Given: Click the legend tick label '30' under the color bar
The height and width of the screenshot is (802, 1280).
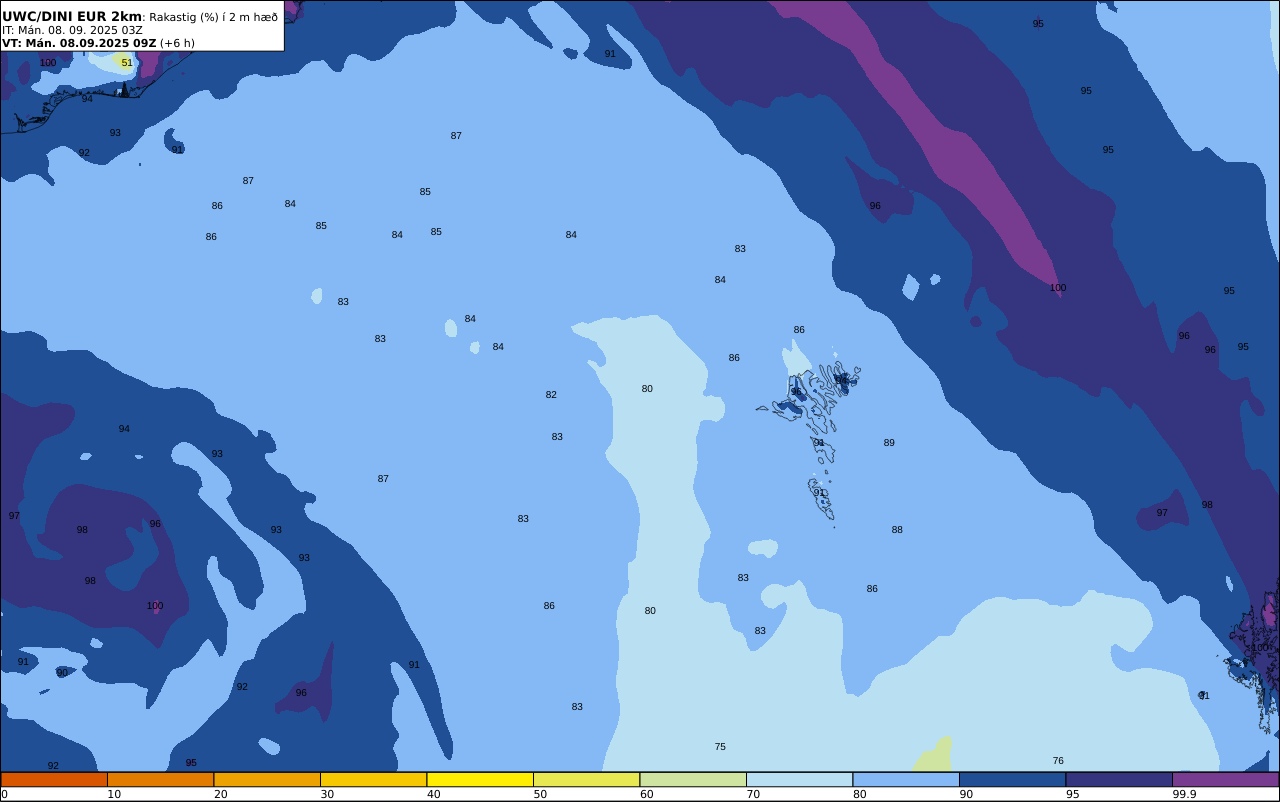Looking at the screenshot, I should point(327,794).
